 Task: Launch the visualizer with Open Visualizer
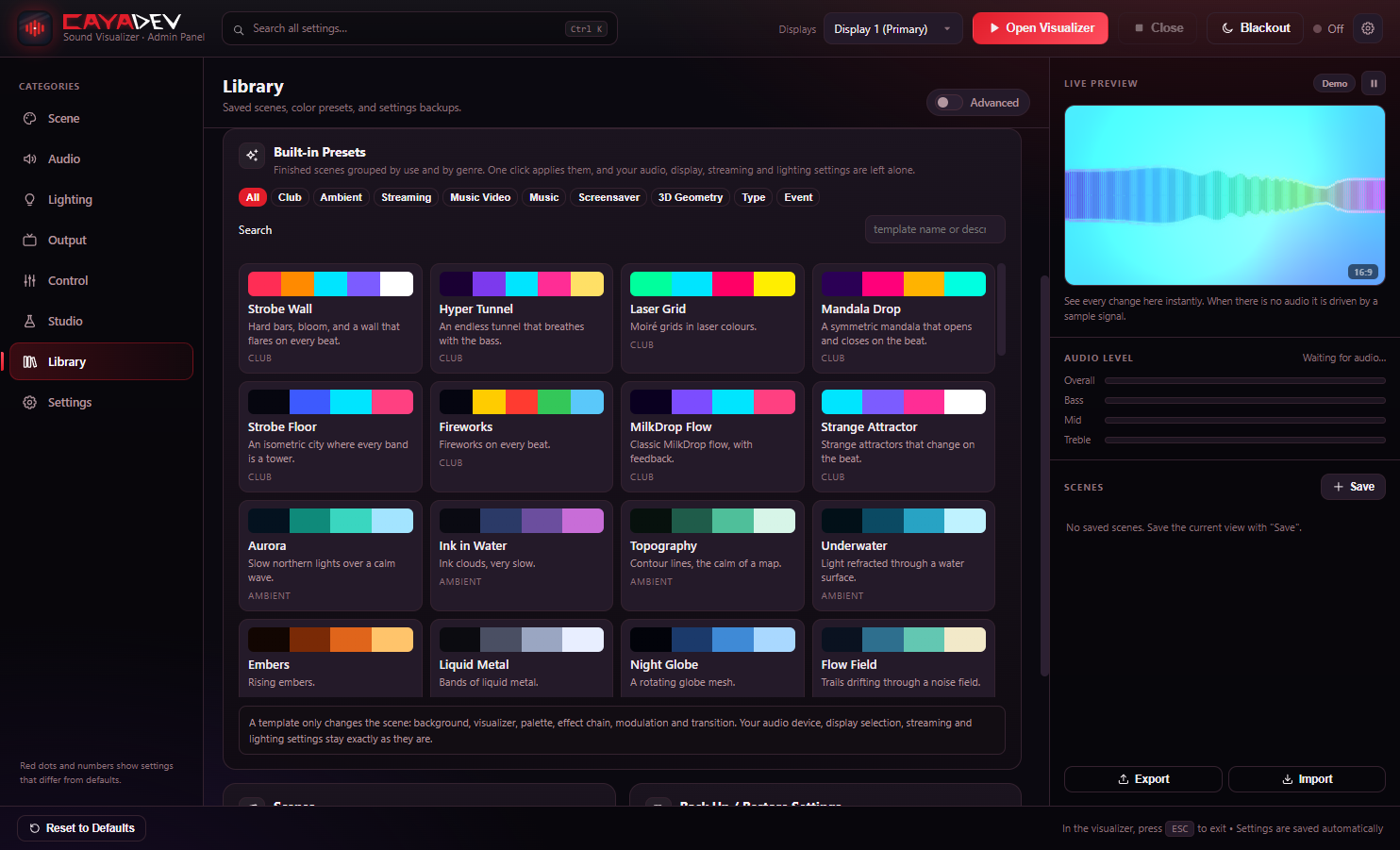1041,28
